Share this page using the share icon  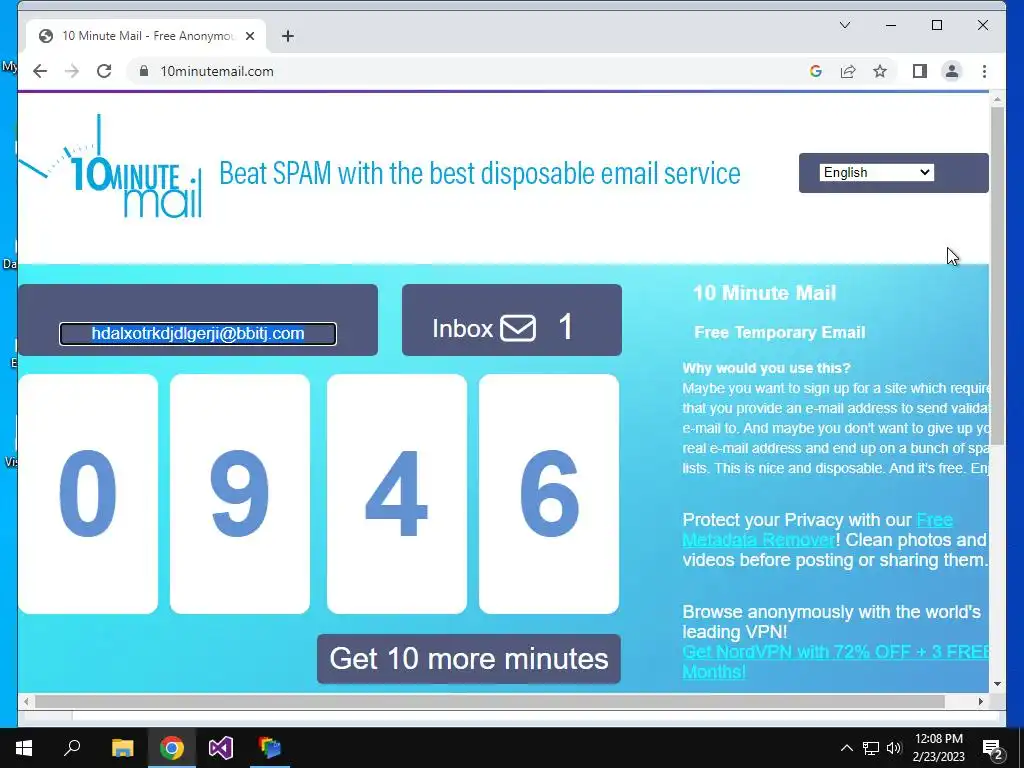848,71
